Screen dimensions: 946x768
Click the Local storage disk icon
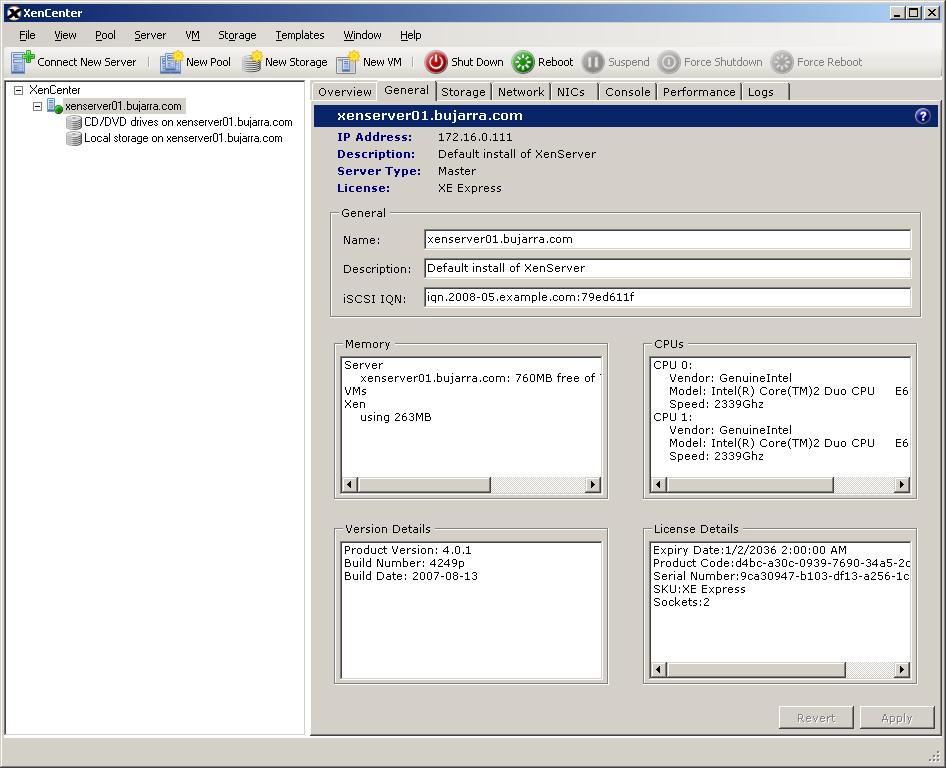point(74,139)
